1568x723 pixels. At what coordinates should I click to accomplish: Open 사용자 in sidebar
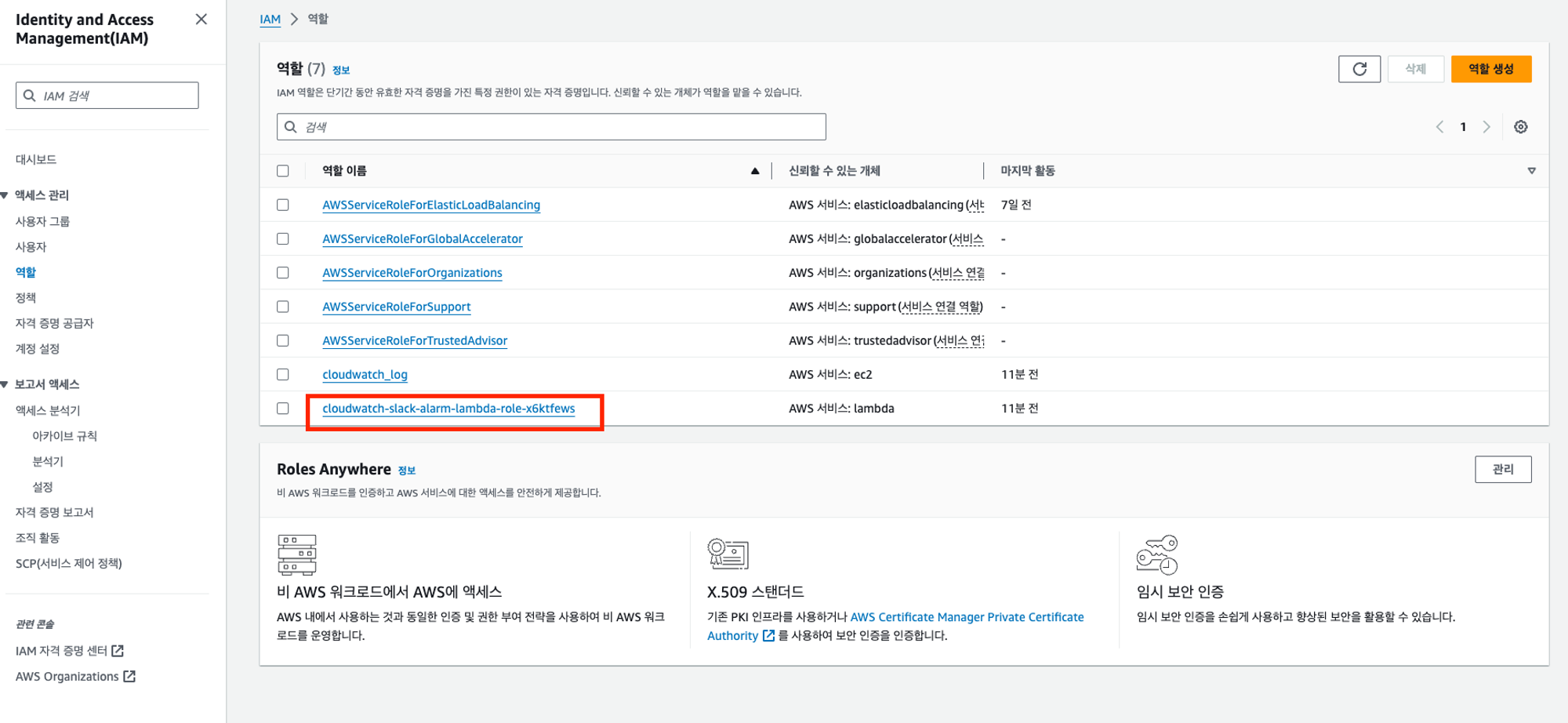pos(31,247)
